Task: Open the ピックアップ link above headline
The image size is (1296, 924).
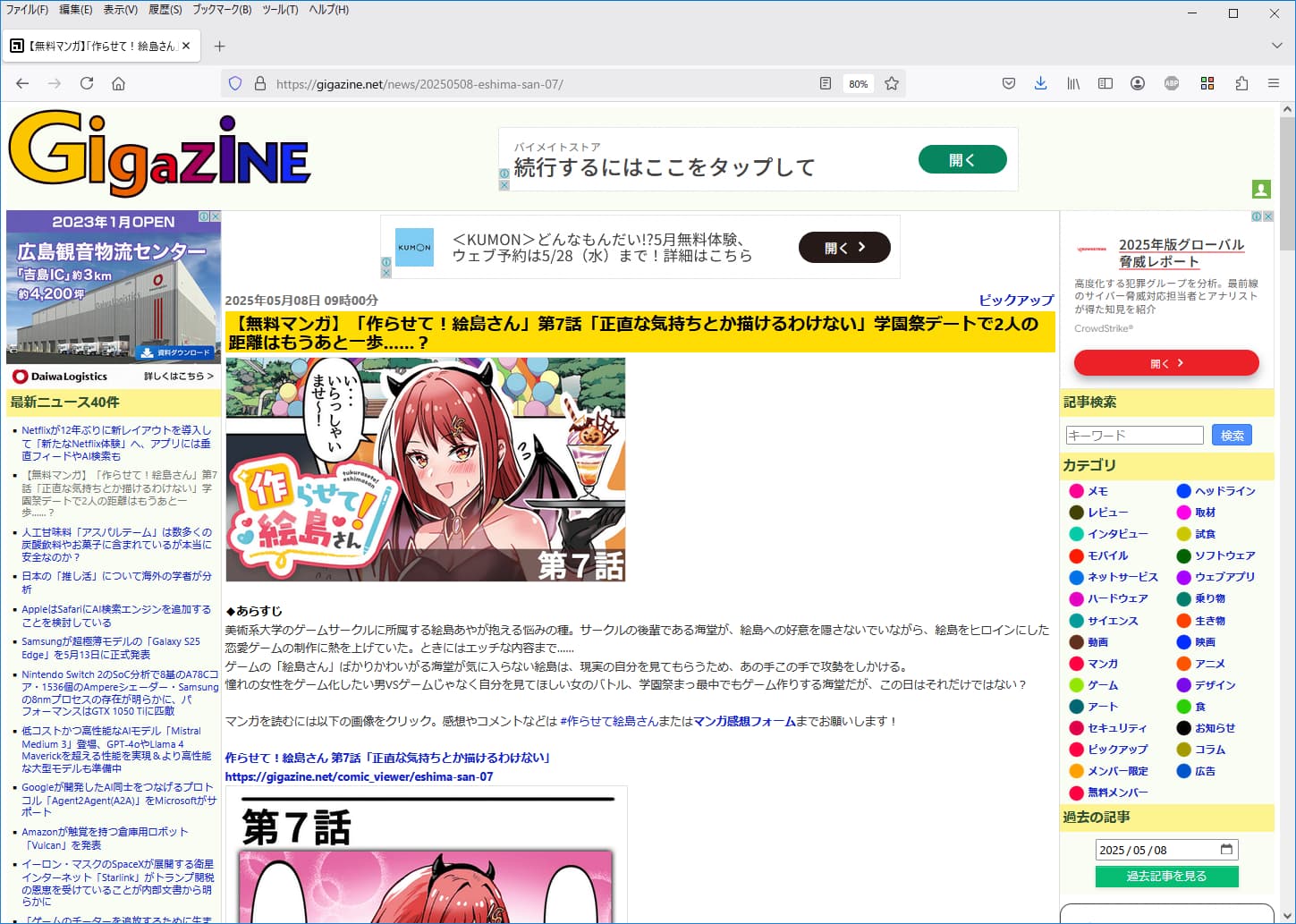Action: pos(1016,300)
